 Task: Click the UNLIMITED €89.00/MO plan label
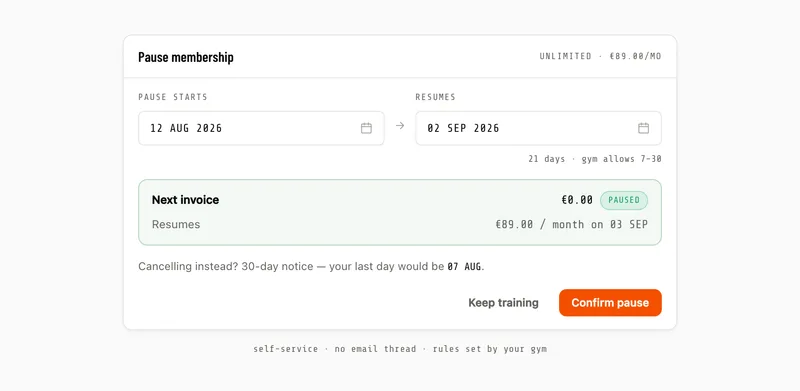(x=601, y=56)
